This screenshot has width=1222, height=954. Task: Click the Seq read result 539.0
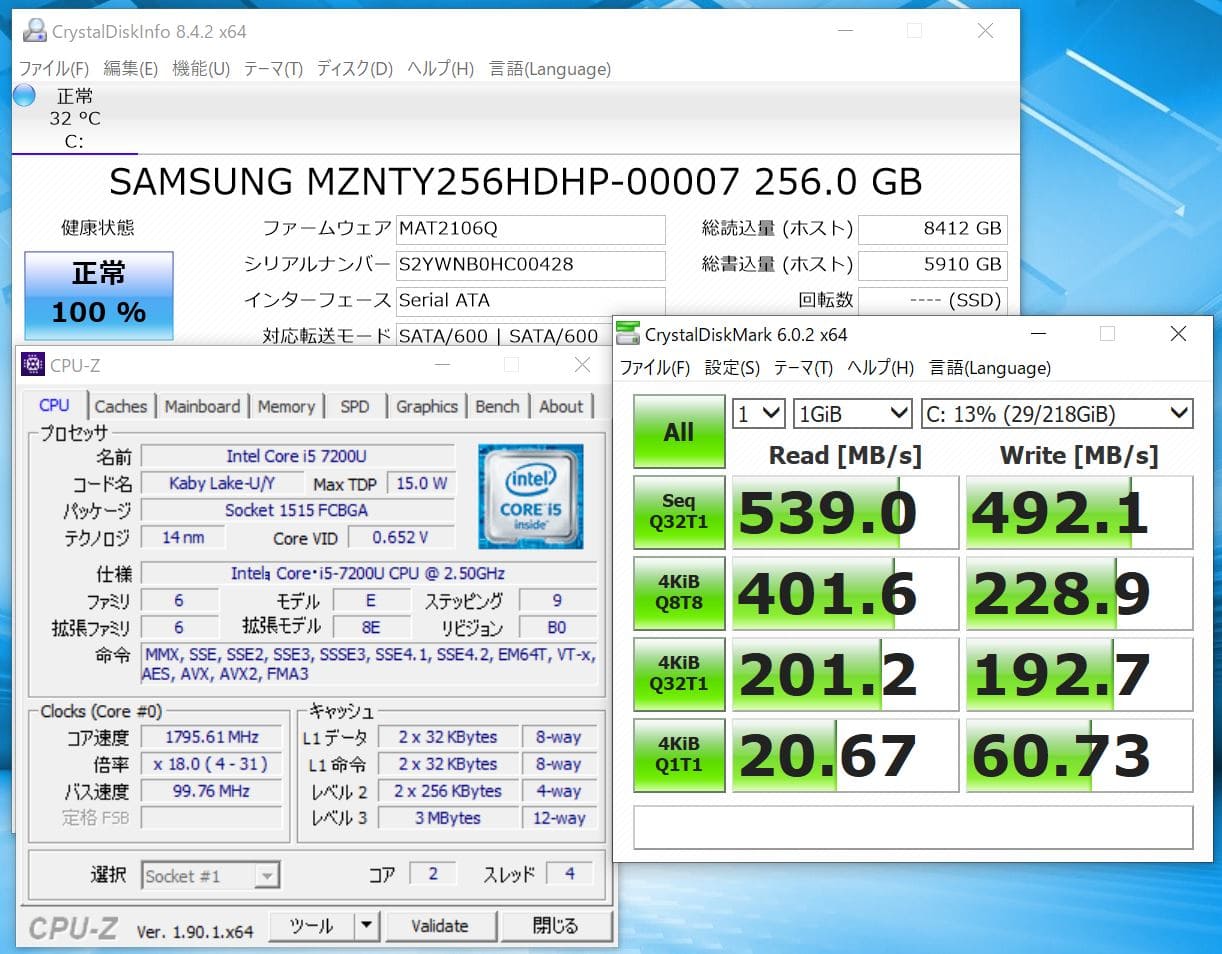click(846, 513)
